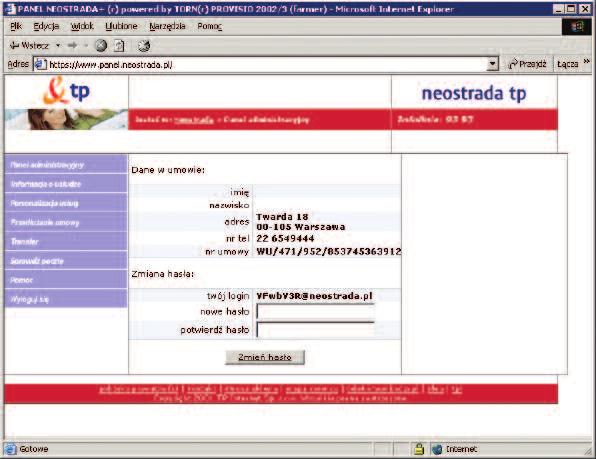The width and height of the screenshot is (596, 459).
Task: Open Pomoc sidebar item
Action: (66, 280)
